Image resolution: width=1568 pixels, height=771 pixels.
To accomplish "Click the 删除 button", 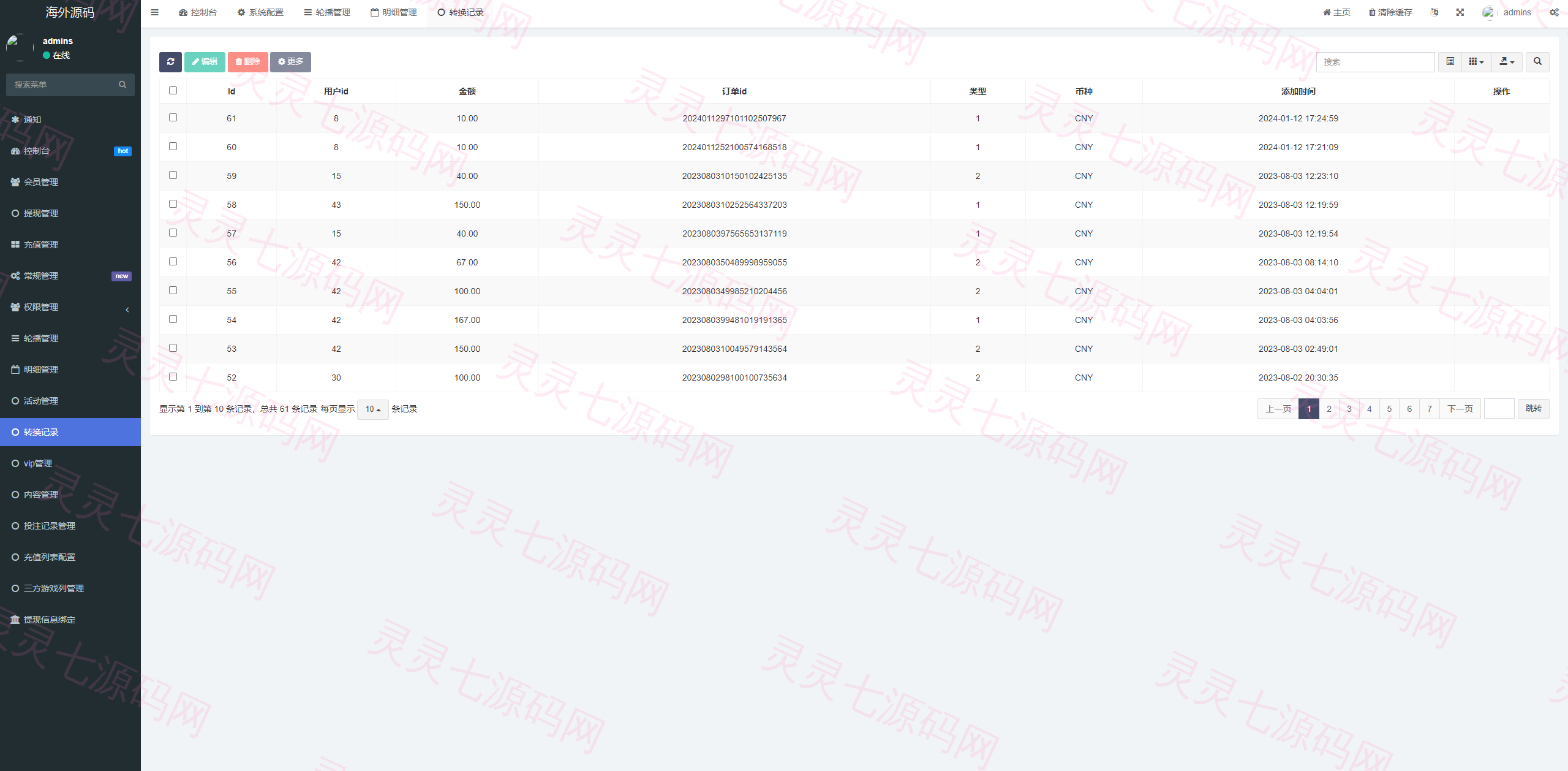I will [x=247, y=62].
